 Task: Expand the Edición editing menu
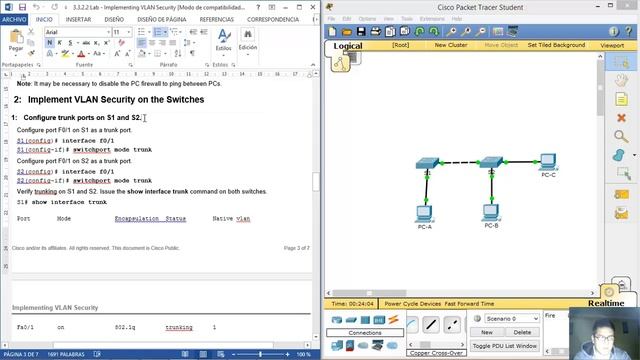(x=248, y=40)
